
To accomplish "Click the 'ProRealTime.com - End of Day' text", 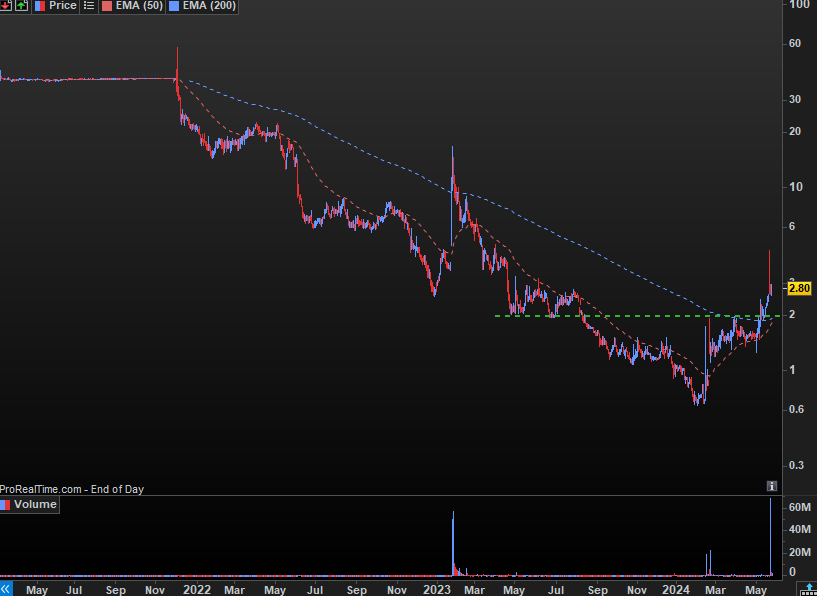I will click(x=71, y=489).
